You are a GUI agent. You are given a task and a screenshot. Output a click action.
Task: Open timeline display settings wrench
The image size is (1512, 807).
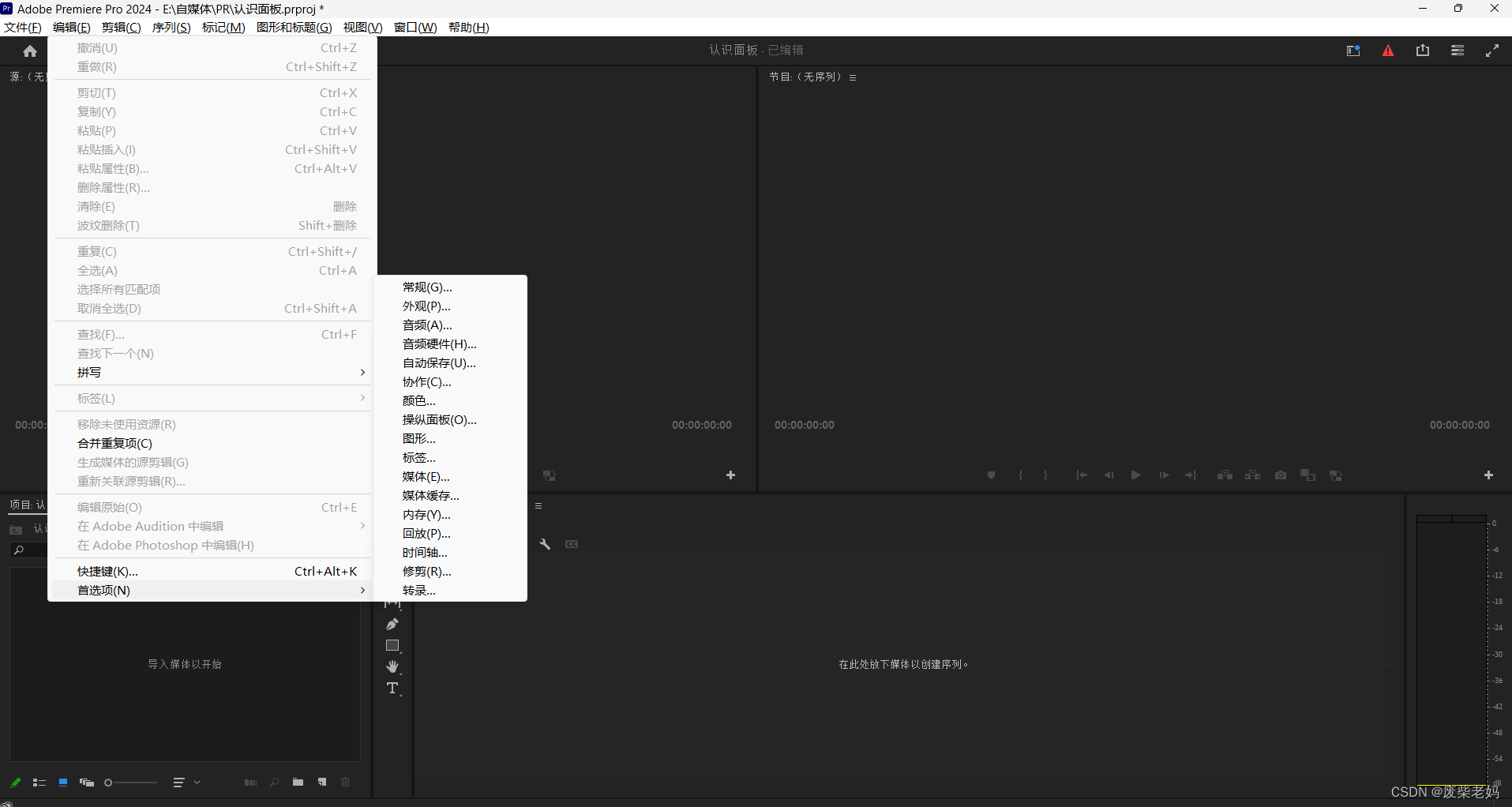tap(545, 544)
